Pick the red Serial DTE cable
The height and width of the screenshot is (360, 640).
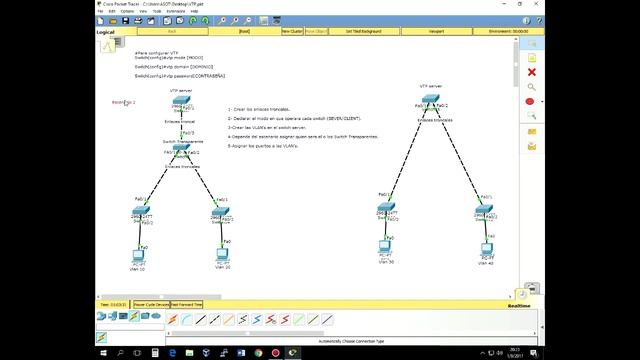pyautogui.click(x=285, y=319)
